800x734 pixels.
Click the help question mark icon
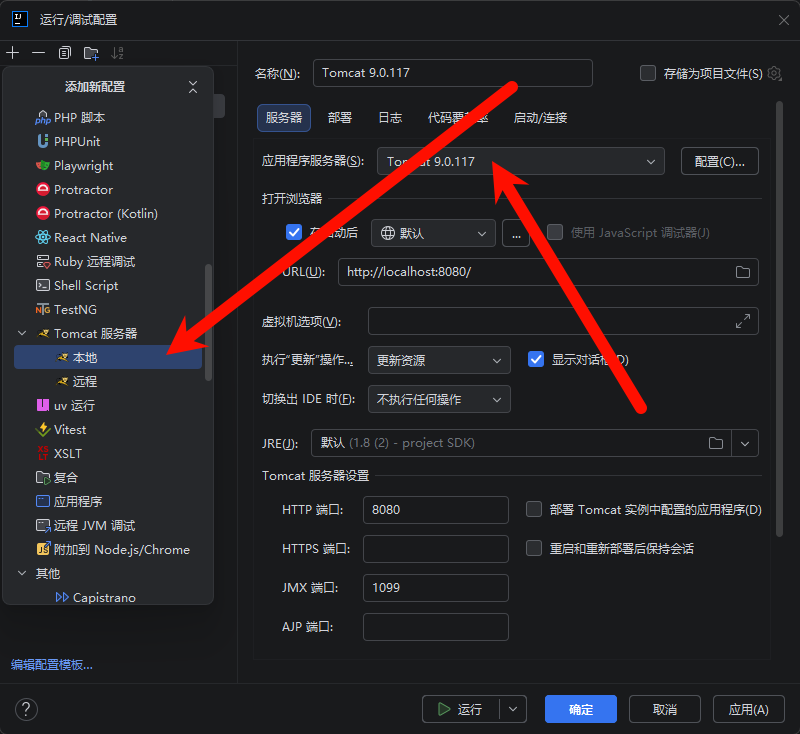[26, 709]
